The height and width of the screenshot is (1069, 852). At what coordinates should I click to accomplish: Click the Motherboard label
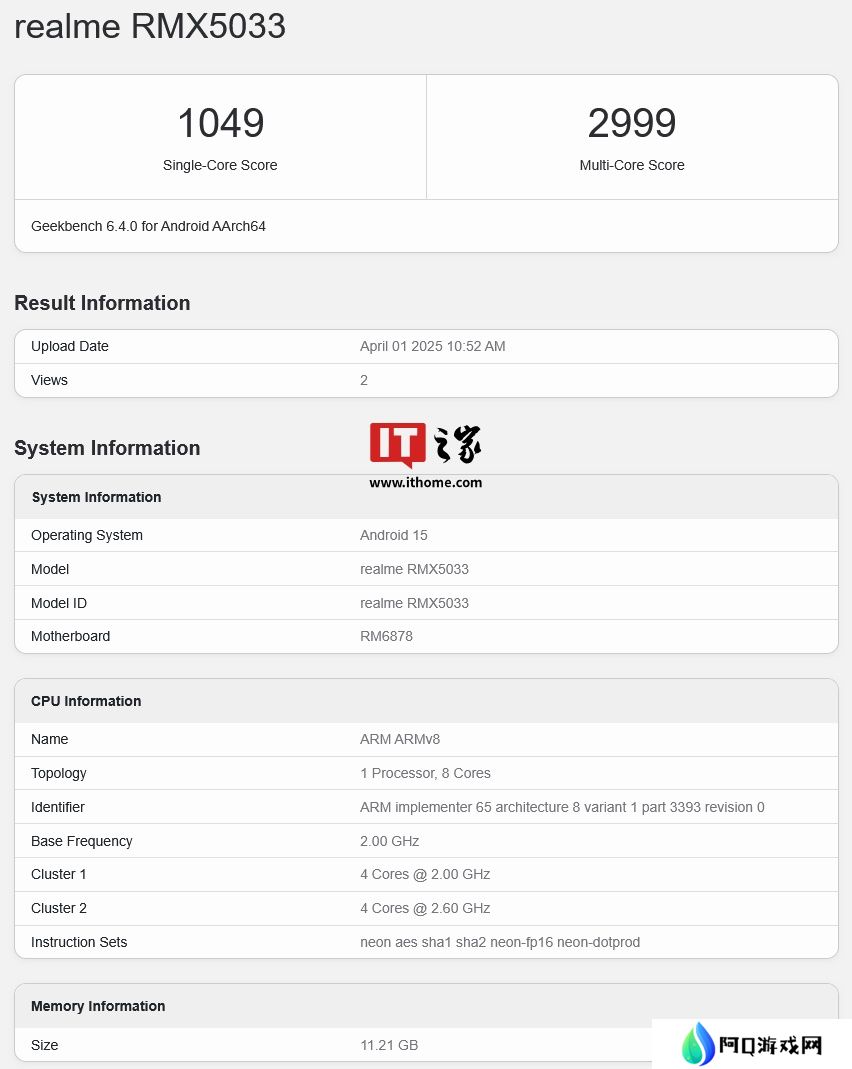tap(70, 636)
